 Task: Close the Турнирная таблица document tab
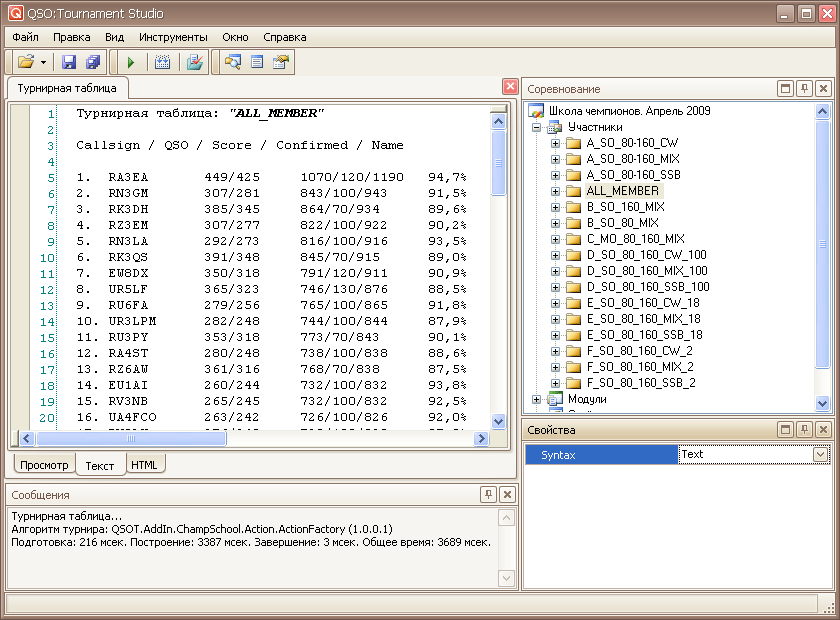click(x=510, y=88)
